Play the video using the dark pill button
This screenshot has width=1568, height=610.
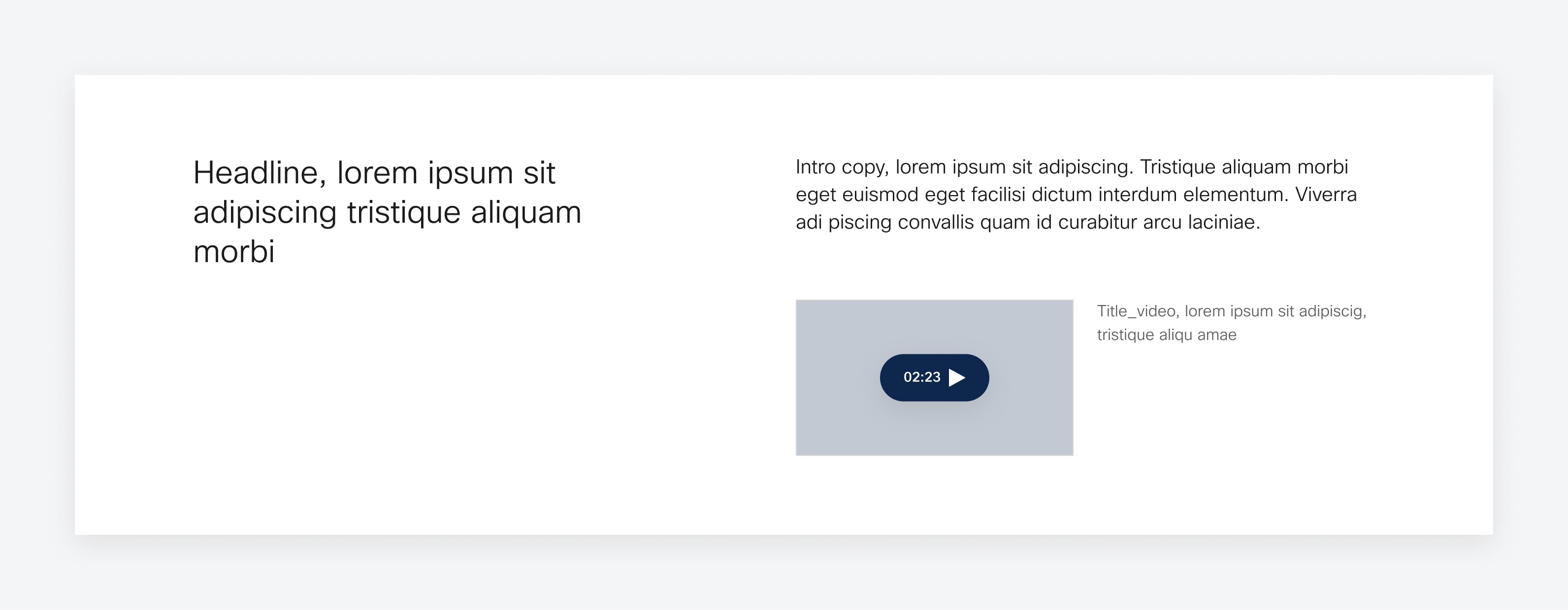934,377
